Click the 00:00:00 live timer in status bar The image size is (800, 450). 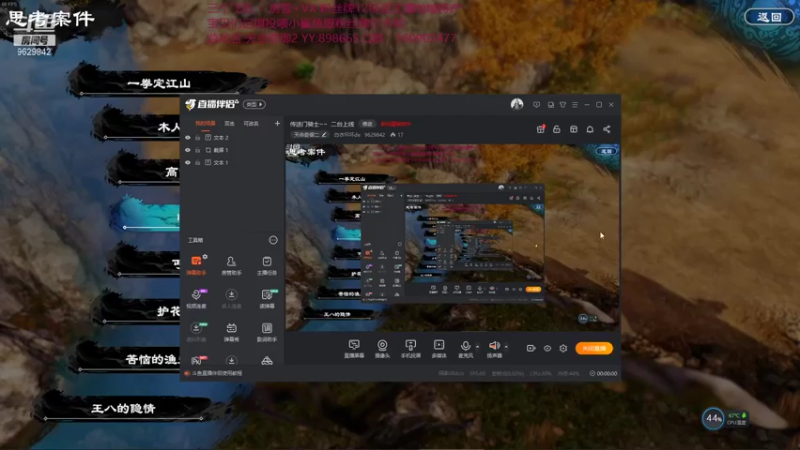[603, 373]
